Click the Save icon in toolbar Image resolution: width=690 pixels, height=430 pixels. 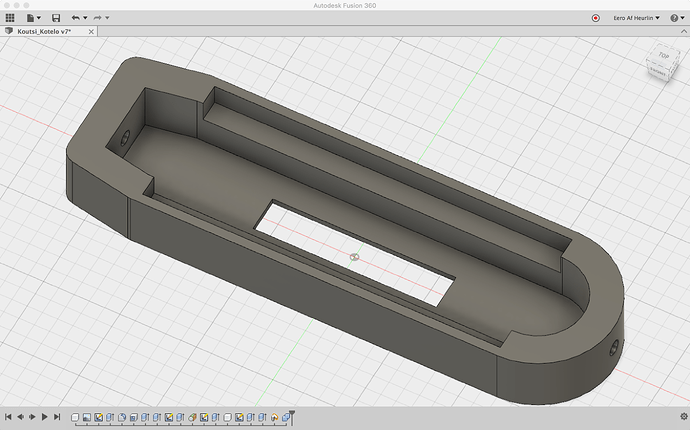point(56,18)
